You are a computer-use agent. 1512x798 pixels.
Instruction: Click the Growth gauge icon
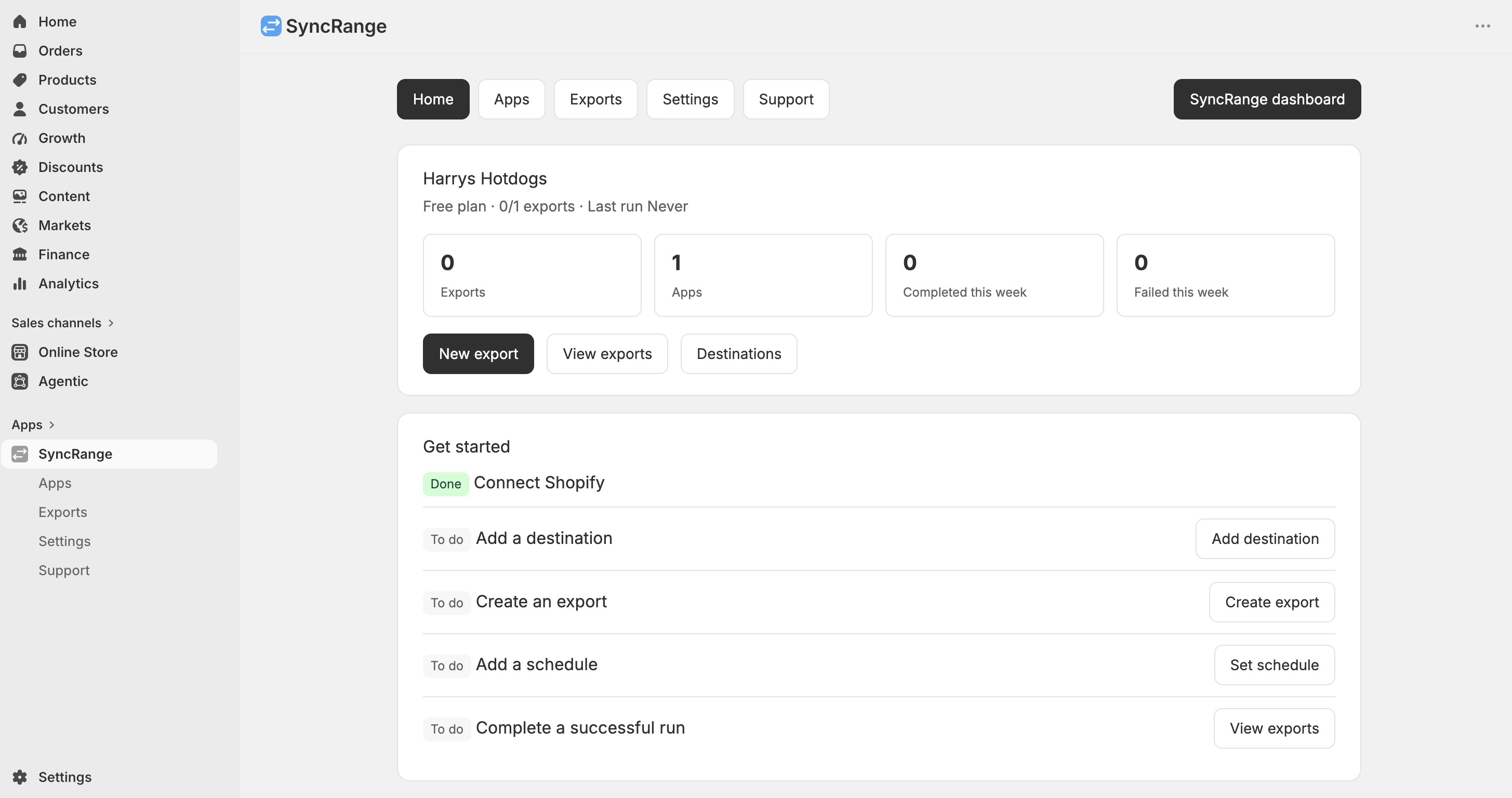point(20,139)
